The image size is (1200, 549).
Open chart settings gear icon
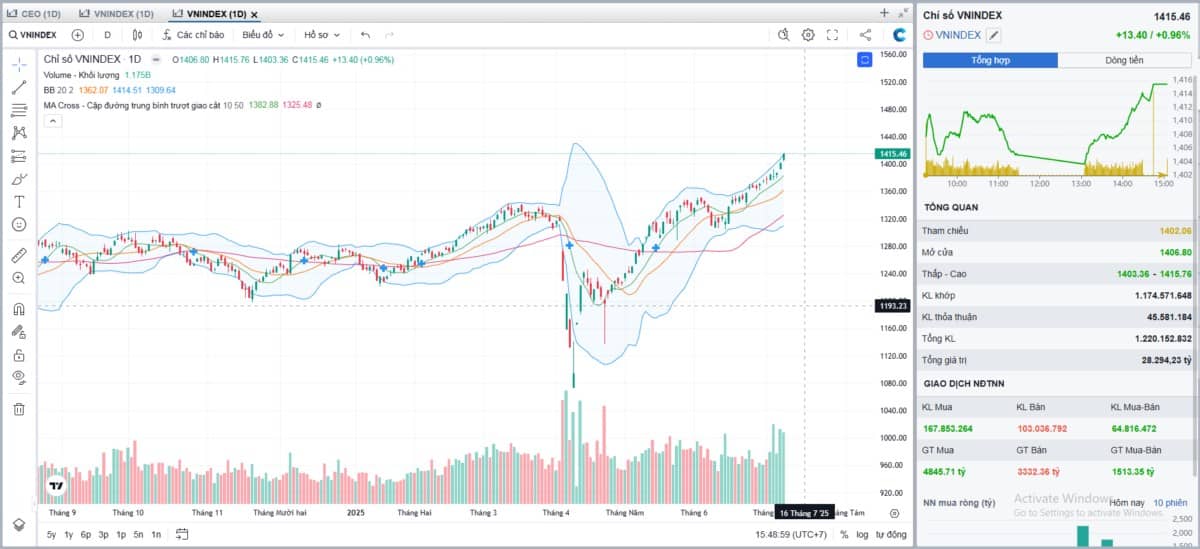(x=808, y=34)
